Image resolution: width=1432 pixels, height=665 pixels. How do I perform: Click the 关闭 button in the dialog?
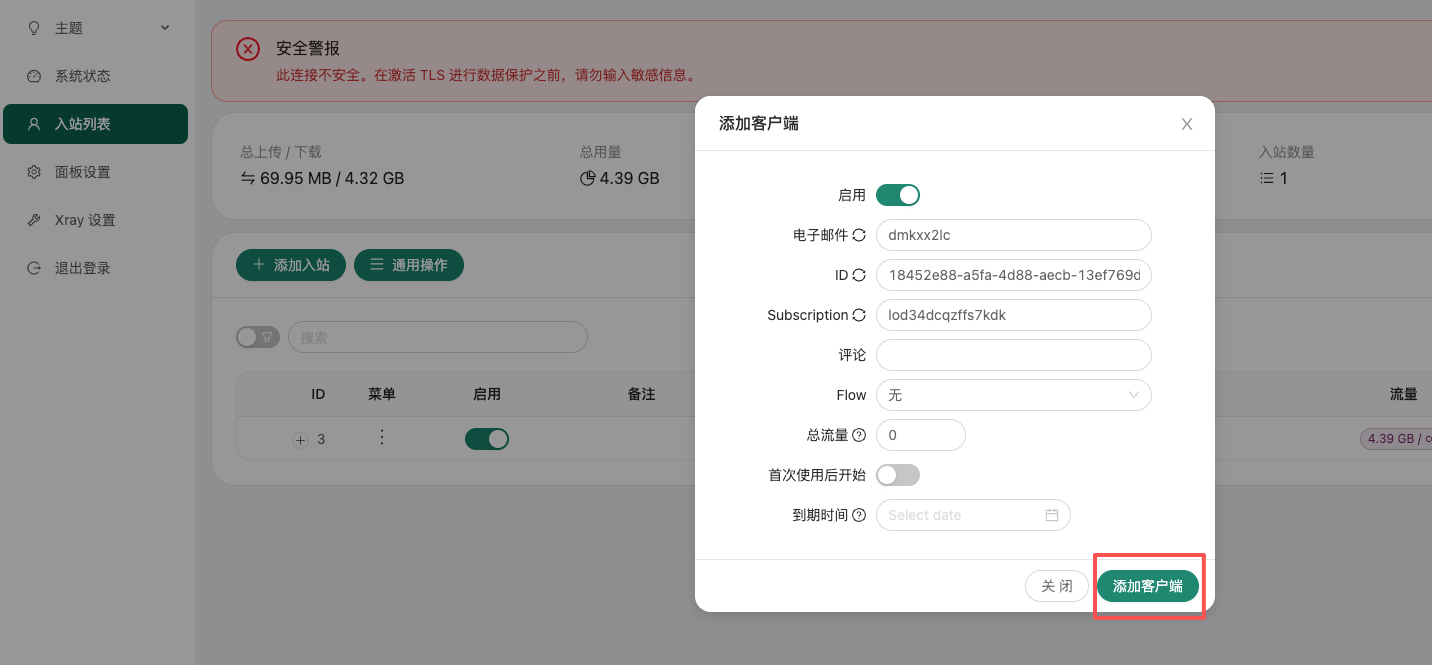[x=1056, y=586]
